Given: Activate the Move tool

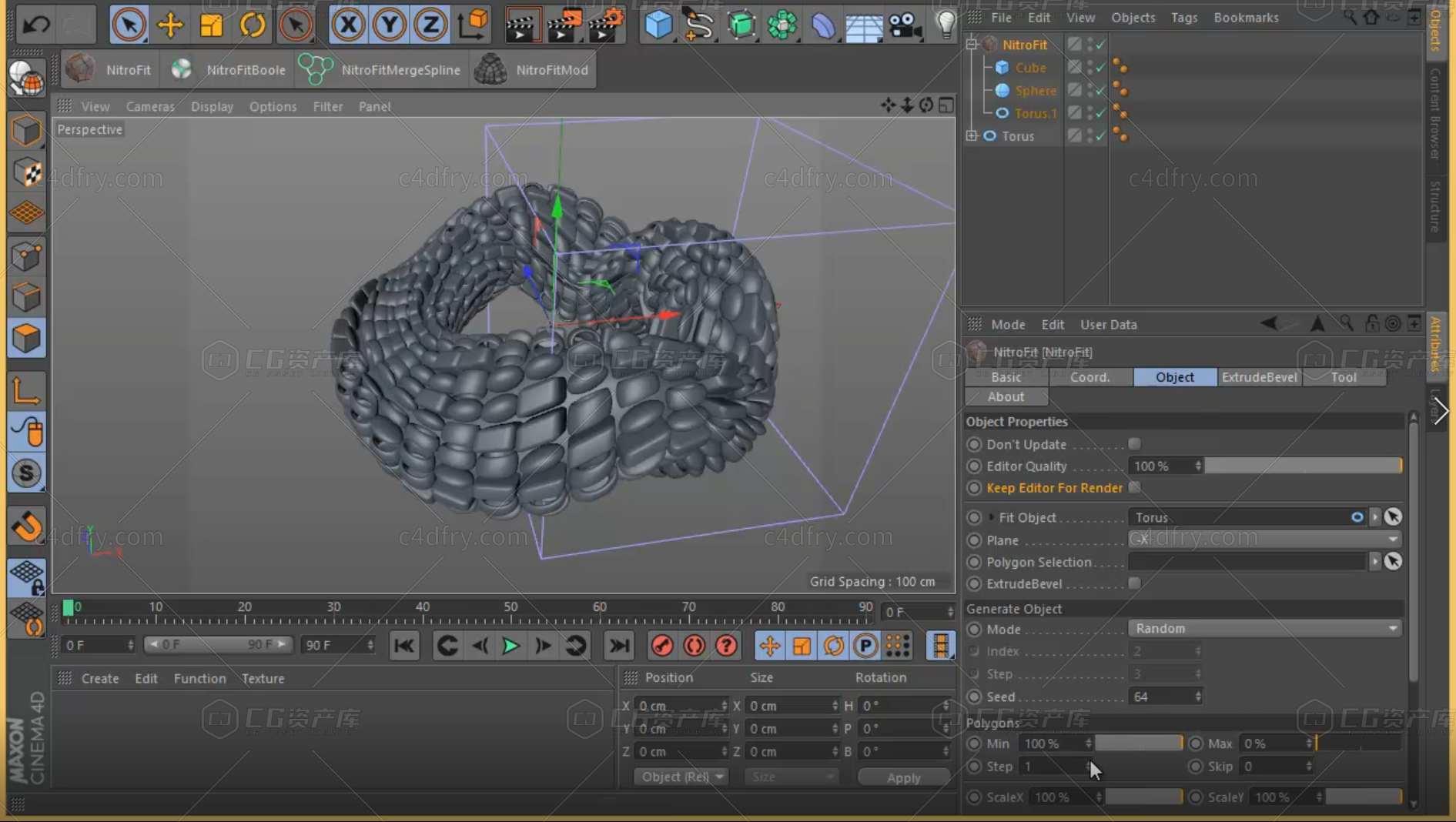Looking at the screenshot, I should (x=170, y=25).
